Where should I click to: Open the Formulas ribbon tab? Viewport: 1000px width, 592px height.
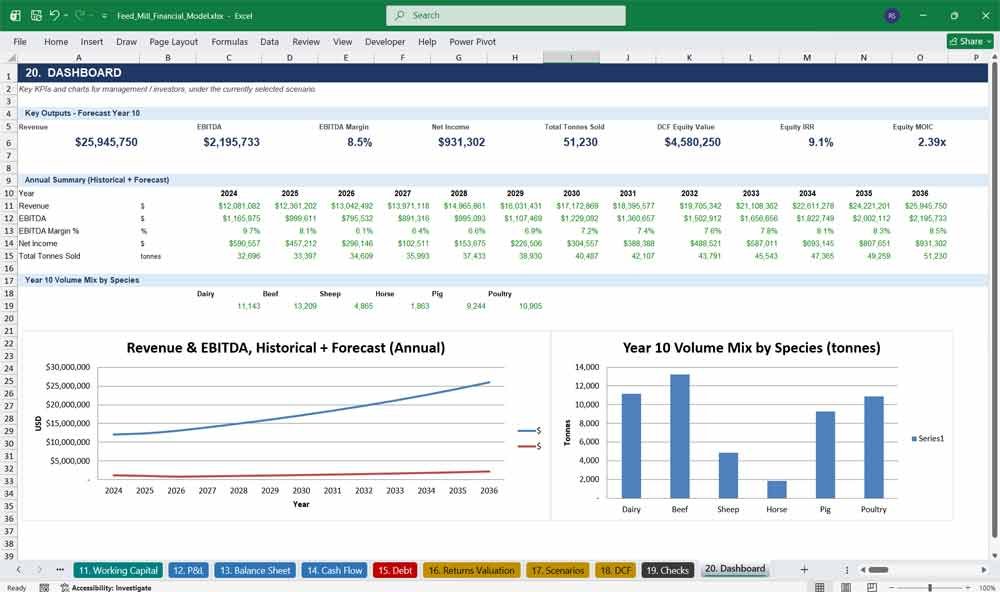pyautogui.click(x=230, y=41)
